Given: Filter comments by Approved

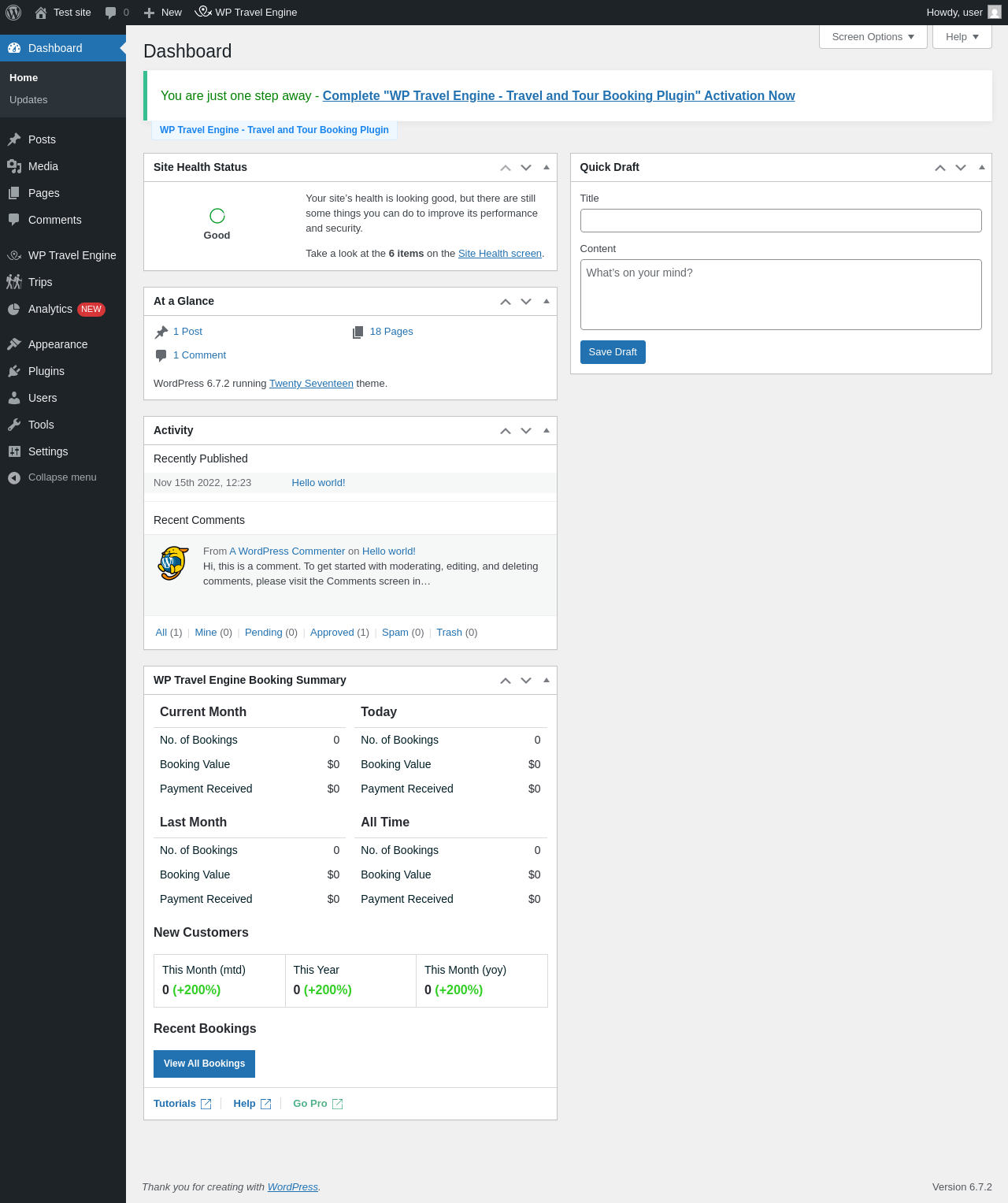Looking at the screenshot, I should click(332, 633).
